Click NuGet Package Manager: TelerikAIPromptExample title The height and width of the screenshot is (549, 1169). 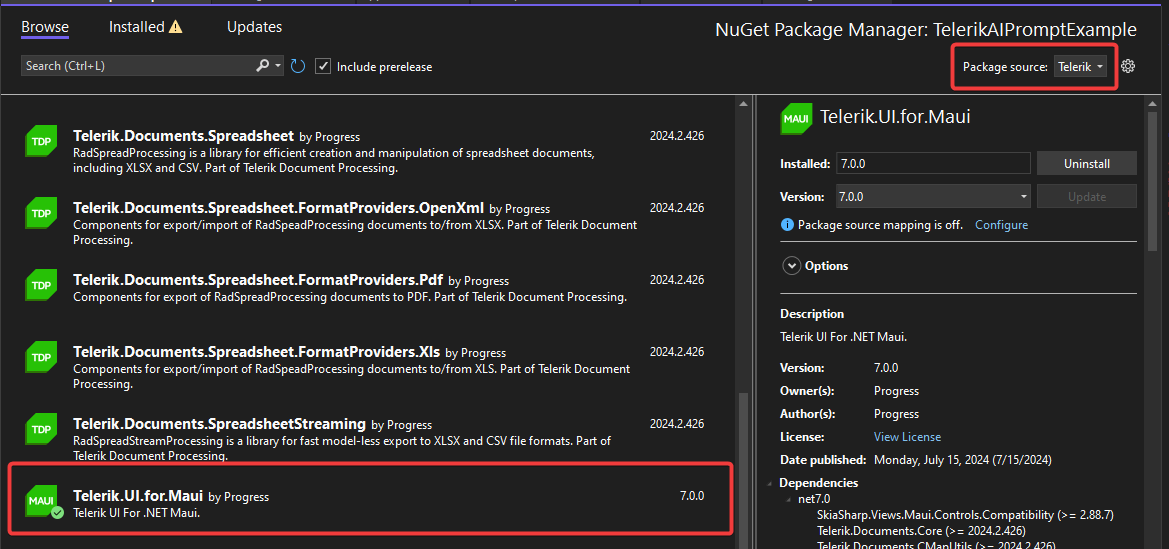pos(926,30)
